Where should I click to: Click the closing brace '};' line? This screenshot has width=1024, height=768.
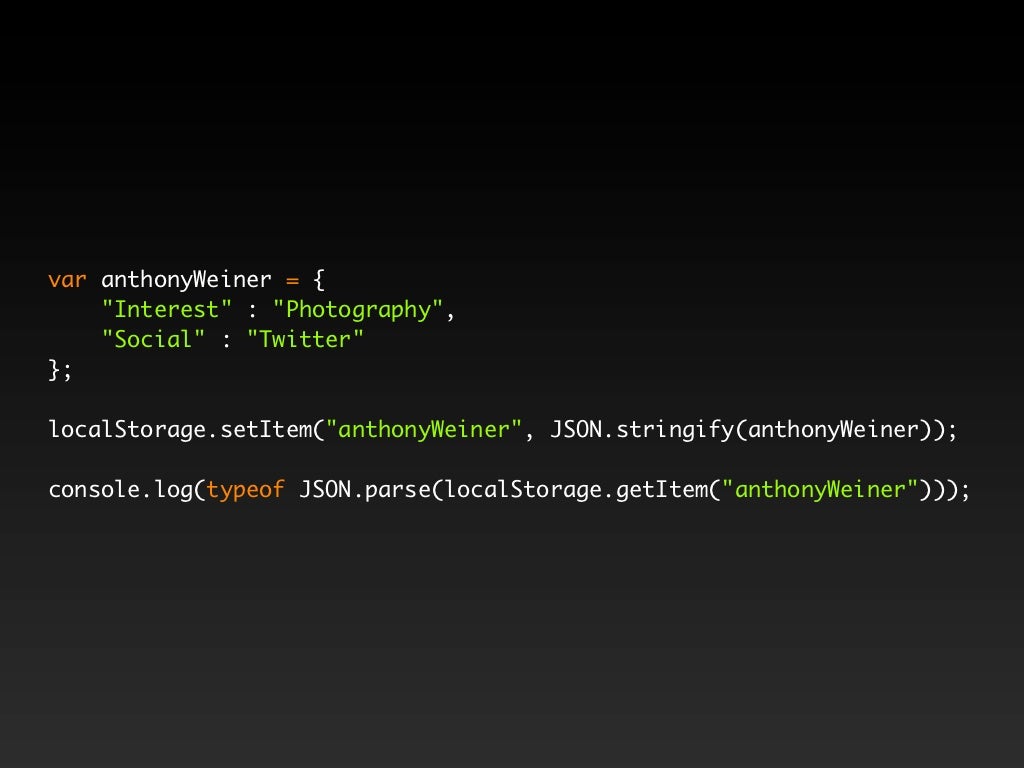60,370
